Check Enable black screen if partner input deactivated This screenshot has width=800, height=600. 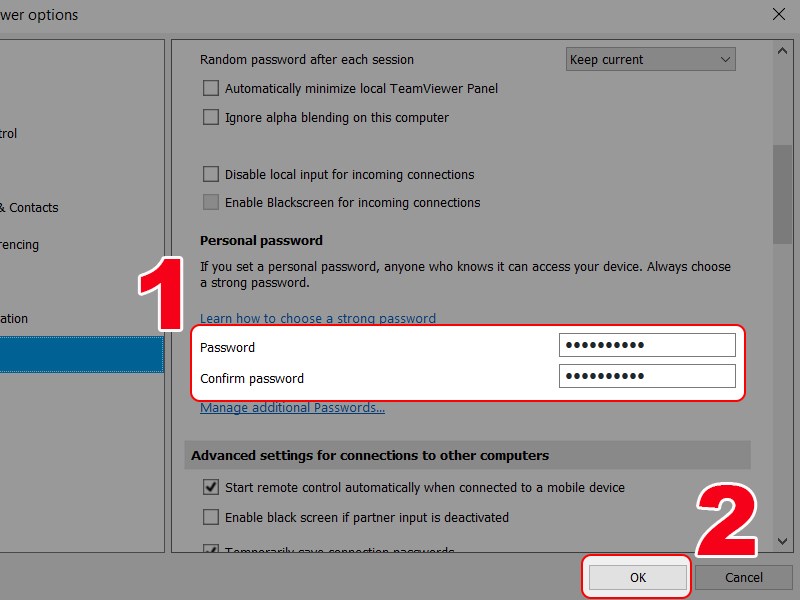point(211,517)
